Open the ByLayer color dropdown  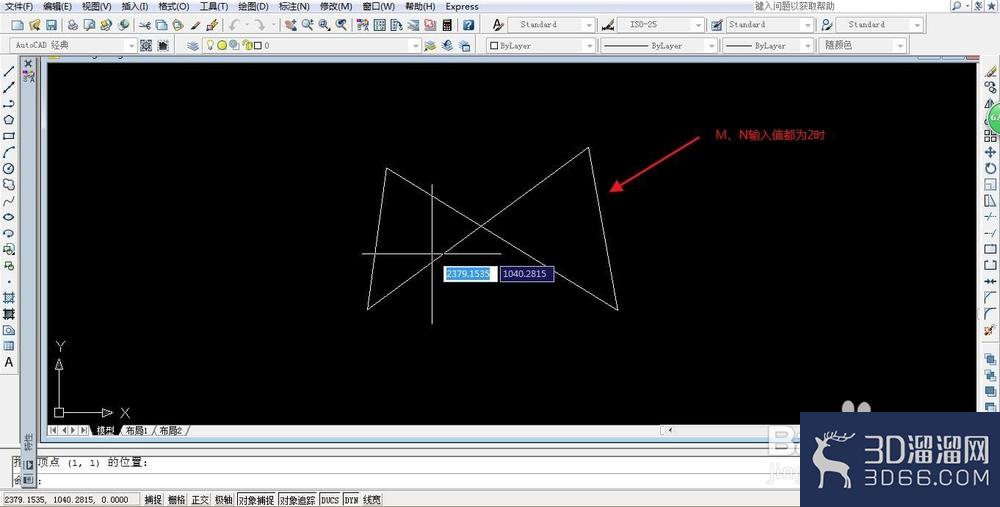541,45
